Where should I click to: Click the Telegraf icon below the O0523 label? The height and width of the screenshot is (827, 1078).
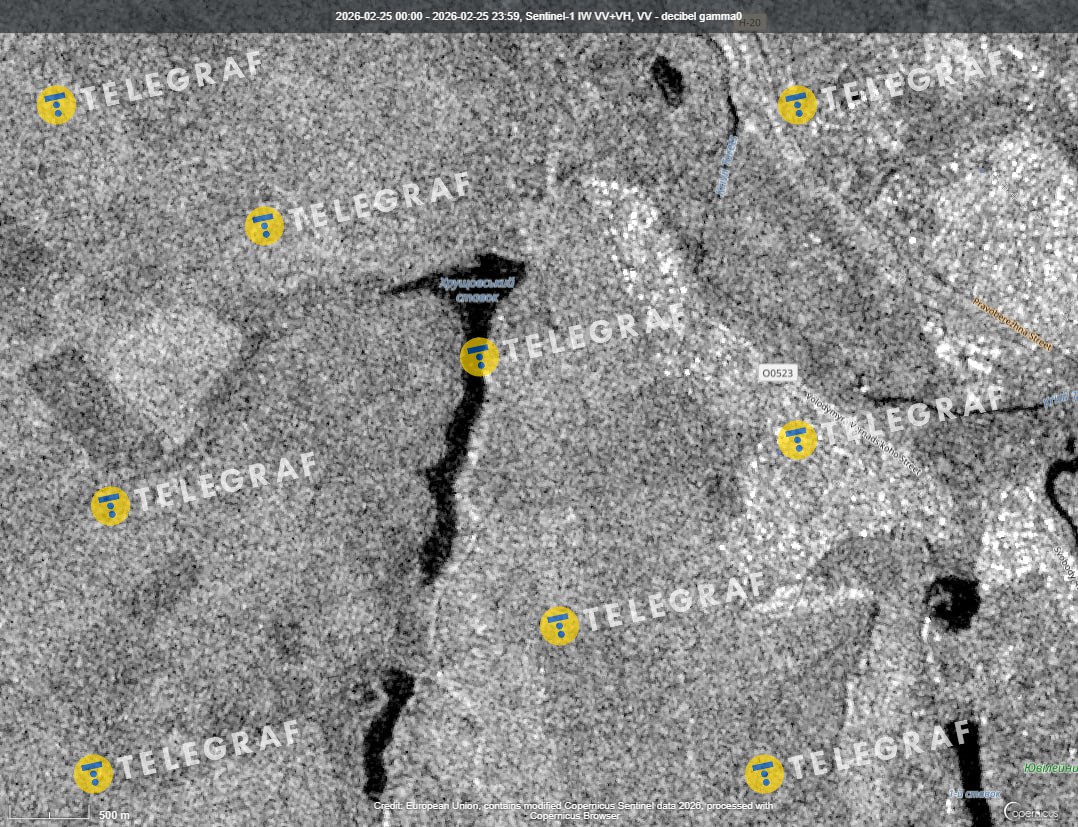click(797, 440)
